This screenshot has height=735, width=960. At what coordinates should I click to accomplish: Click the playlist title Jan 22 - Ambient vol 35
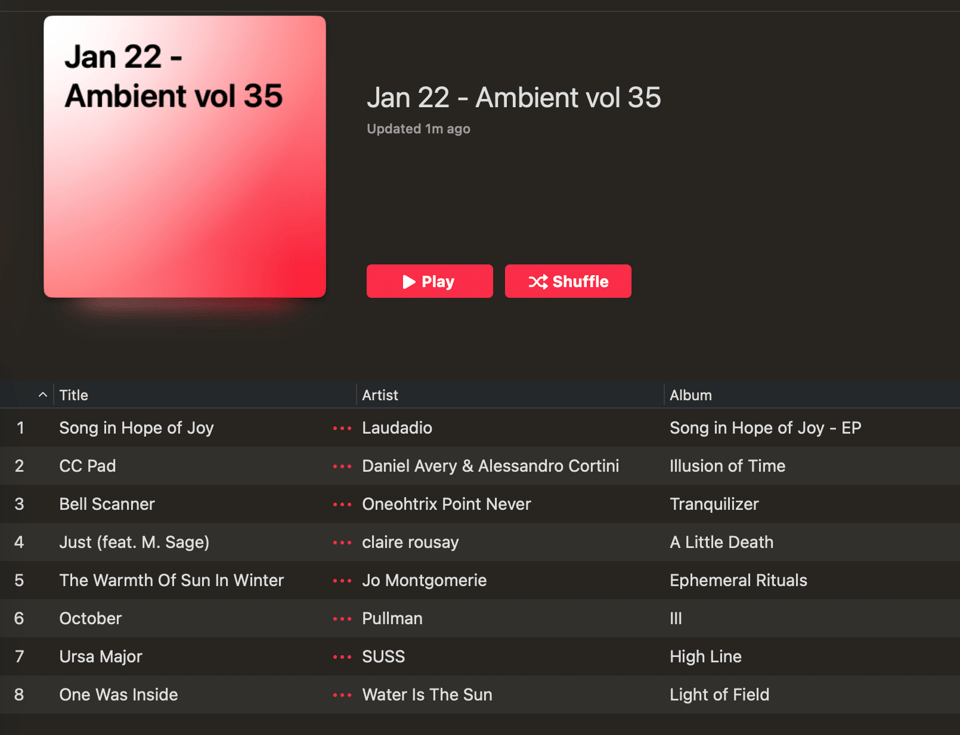point(513,97)
